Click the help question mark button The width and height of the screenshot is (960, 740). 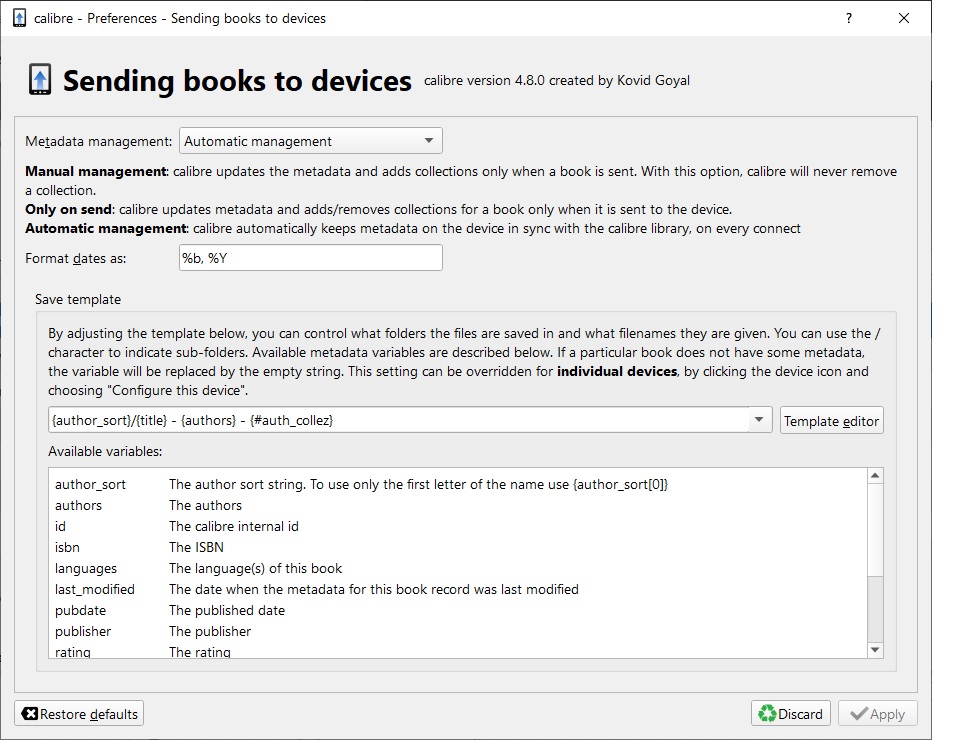tap(849, 18)
